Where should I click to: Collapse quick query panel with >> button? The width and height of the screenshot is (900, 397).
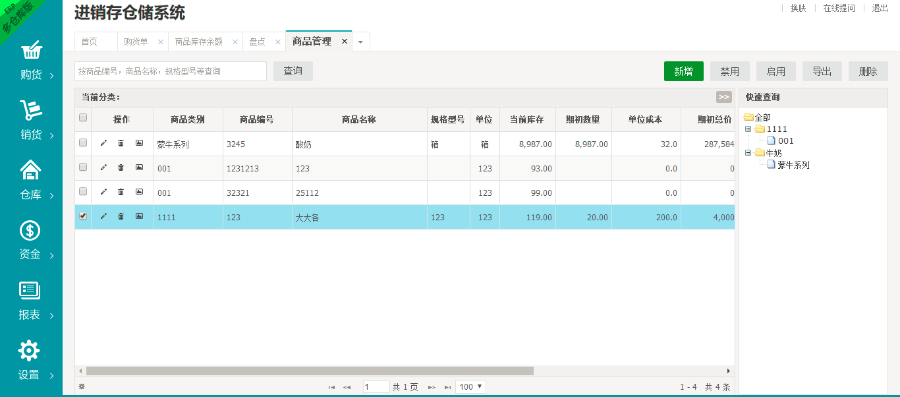(724, 97)
